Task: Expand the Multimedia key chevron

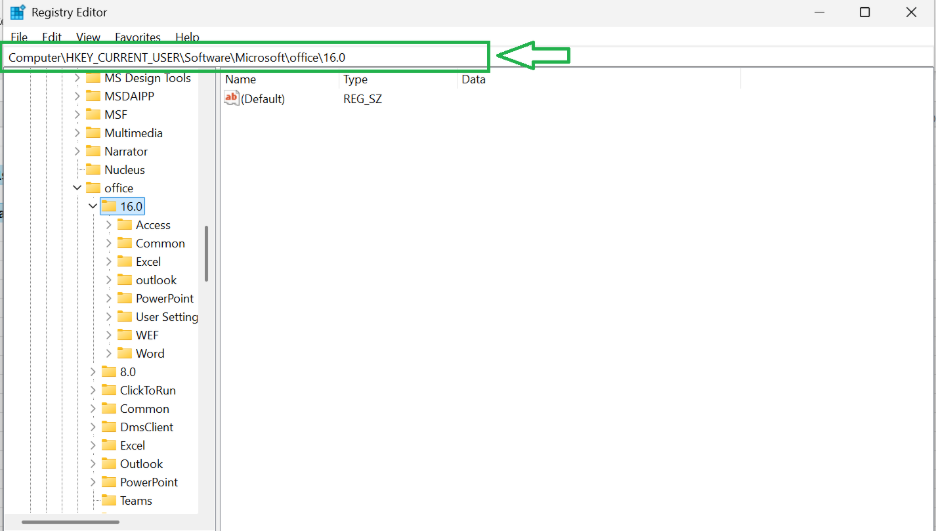Action: coord(77,133)
